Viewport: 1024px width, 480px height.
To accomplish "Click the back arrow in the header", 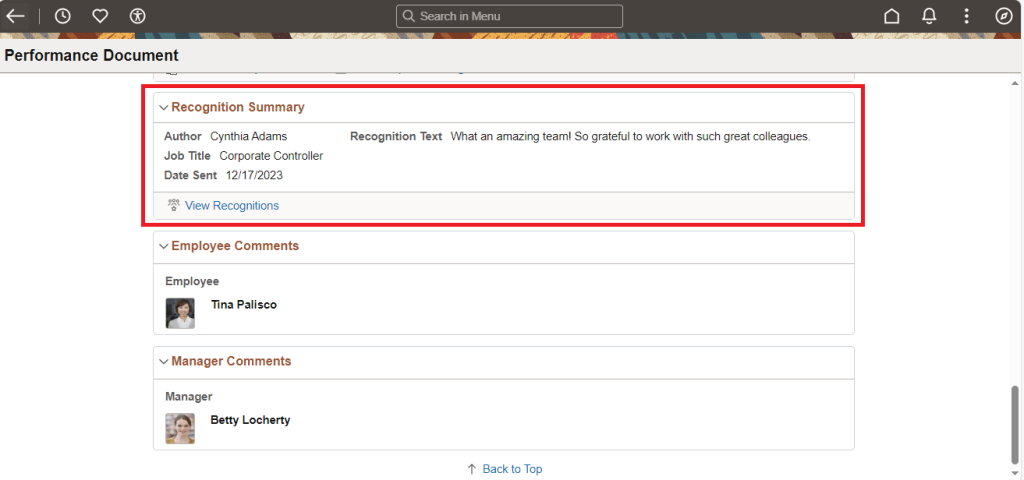I will [x=15, y=16].
